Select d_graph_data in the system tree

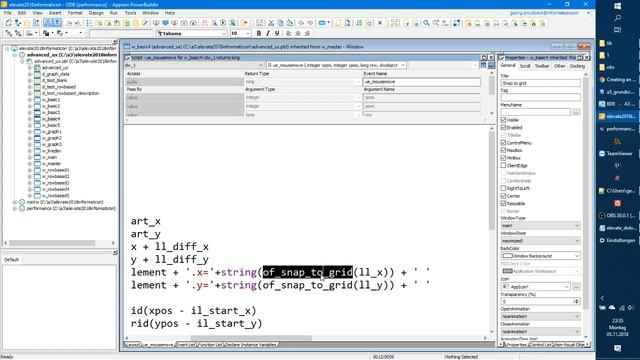[x=56, y=74]
